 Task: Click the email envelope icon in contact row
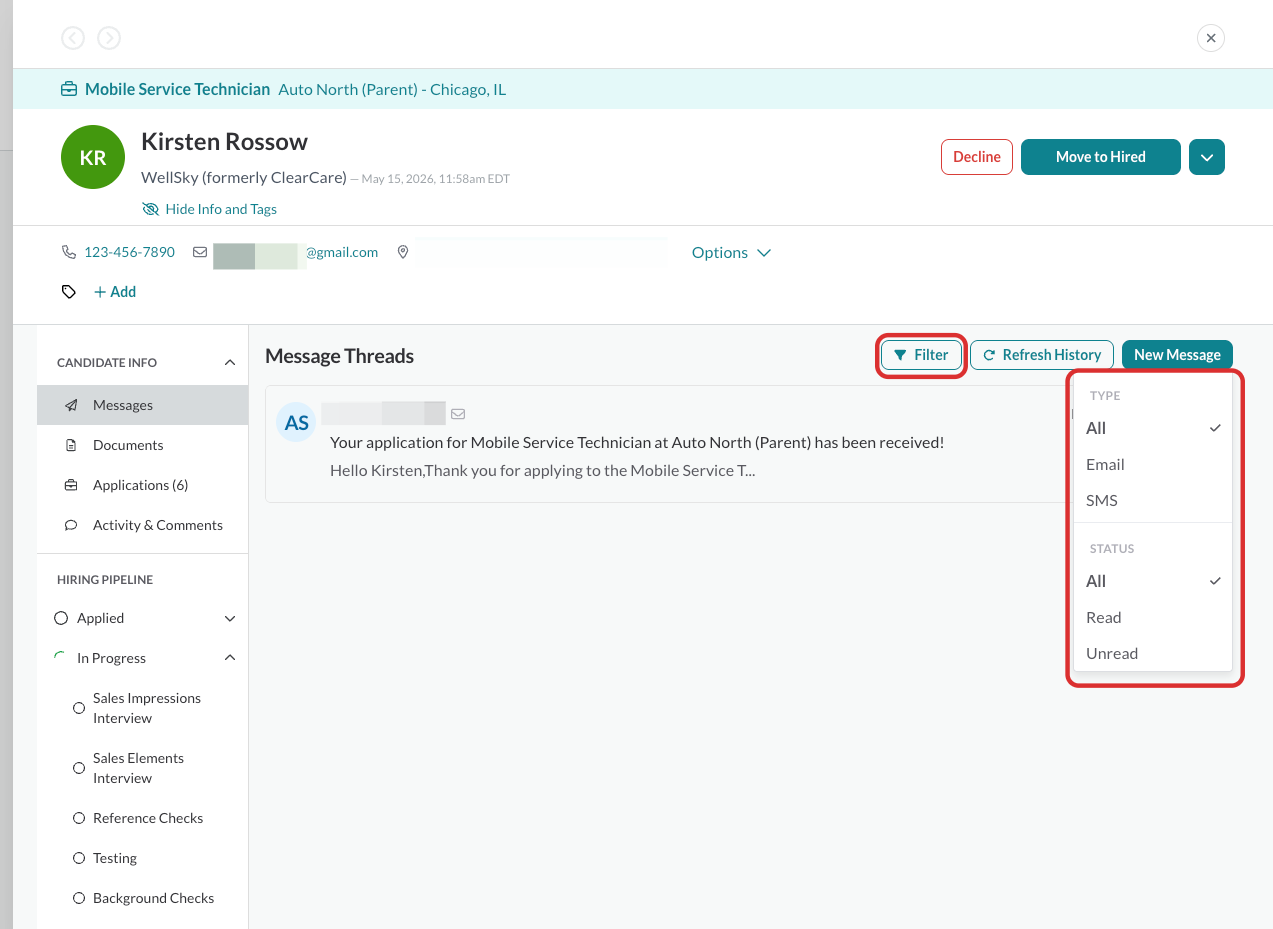(200, 252)
